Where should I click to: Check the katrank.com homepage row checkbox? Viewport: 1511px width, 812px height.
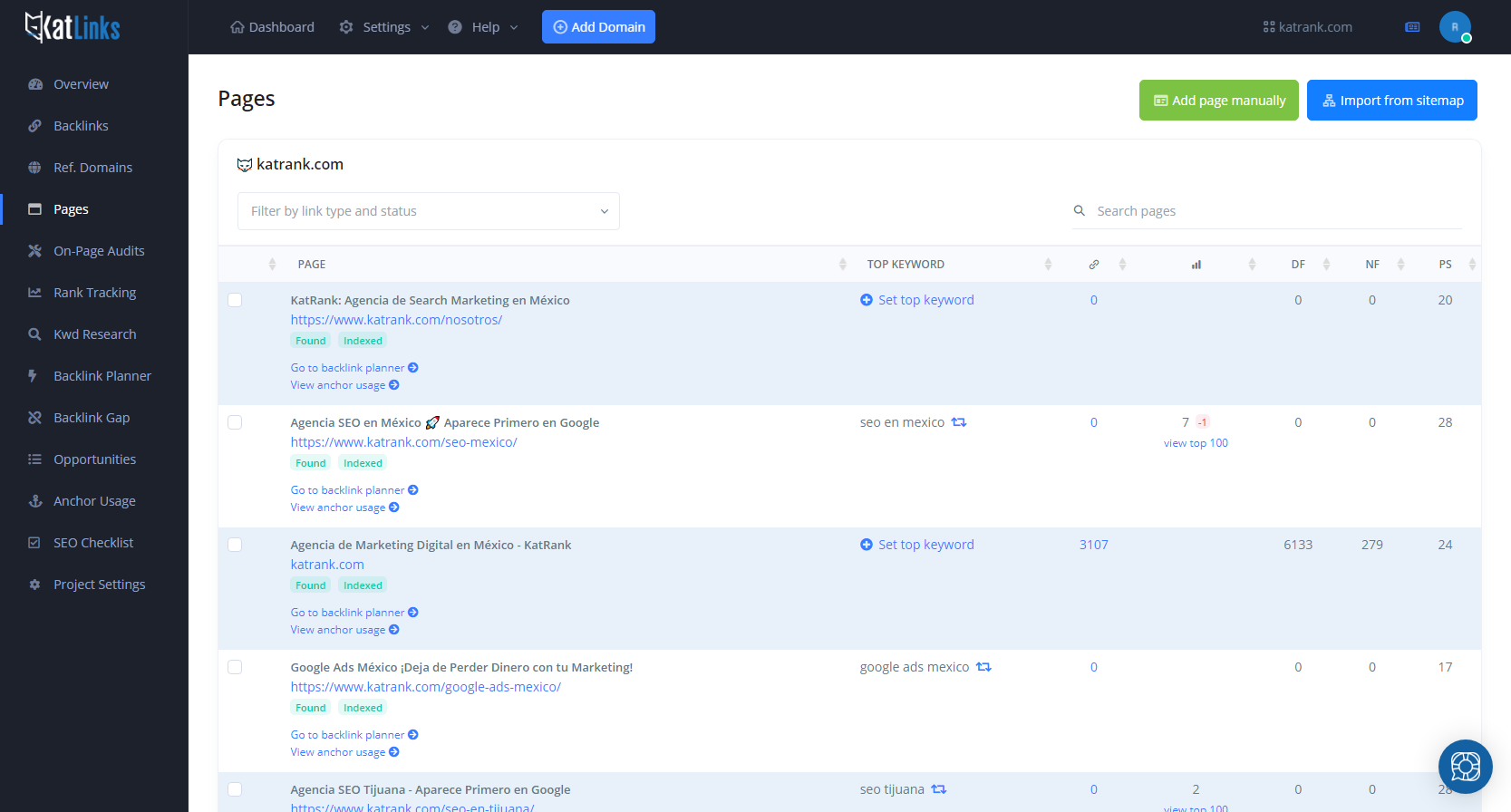235,545
